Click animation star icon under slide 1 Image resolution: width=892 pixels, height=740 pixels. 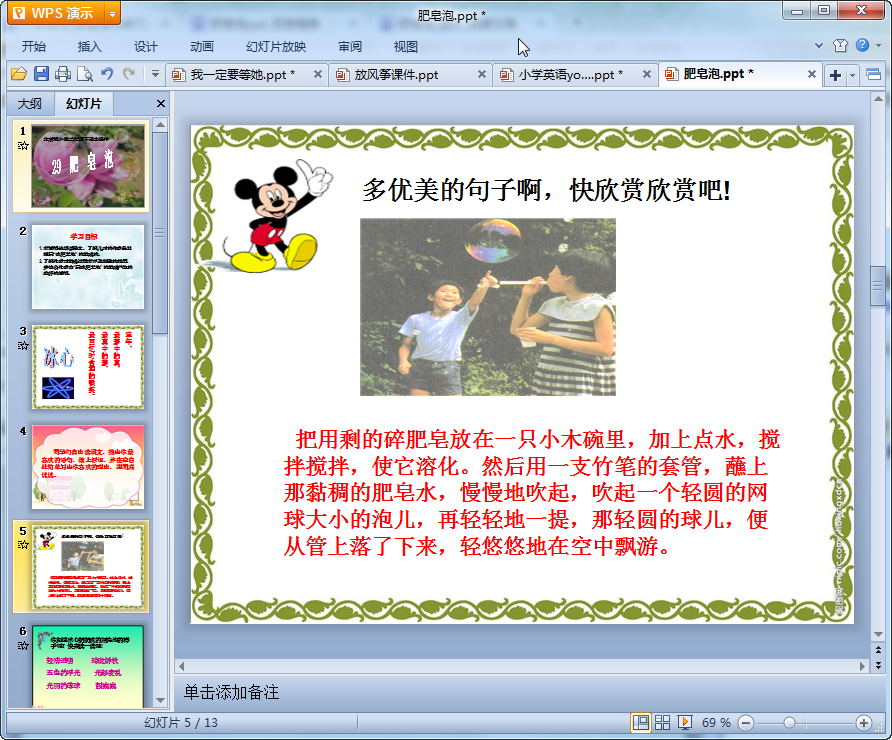pyautogui.click(x=23, y=146)
